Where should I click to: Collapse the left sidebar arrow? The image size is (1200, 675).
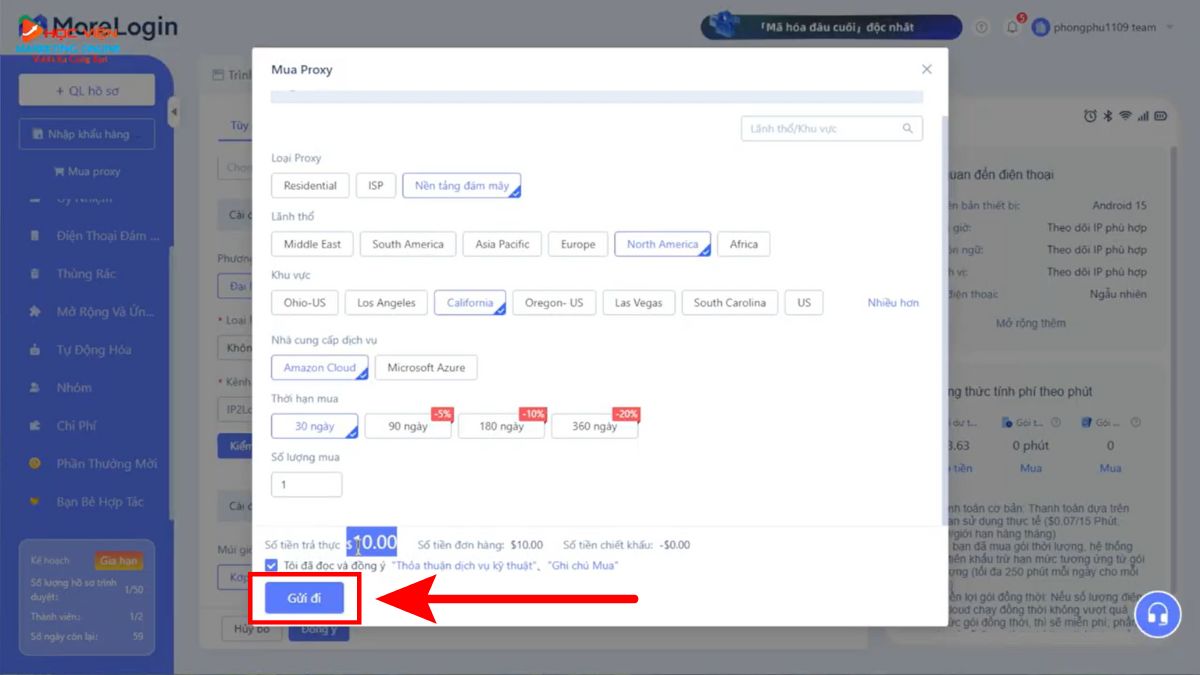pos(173,112)
